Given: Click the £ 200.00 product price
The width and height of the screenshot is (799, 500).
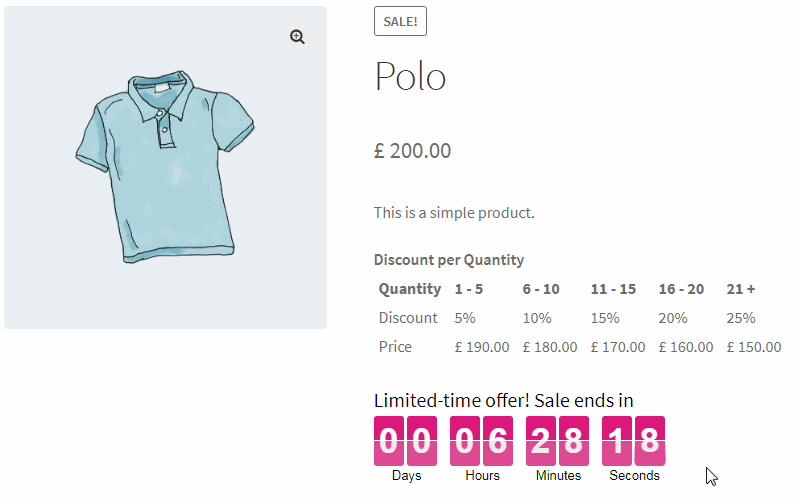Looking at the screenshot, I should 412,151.
